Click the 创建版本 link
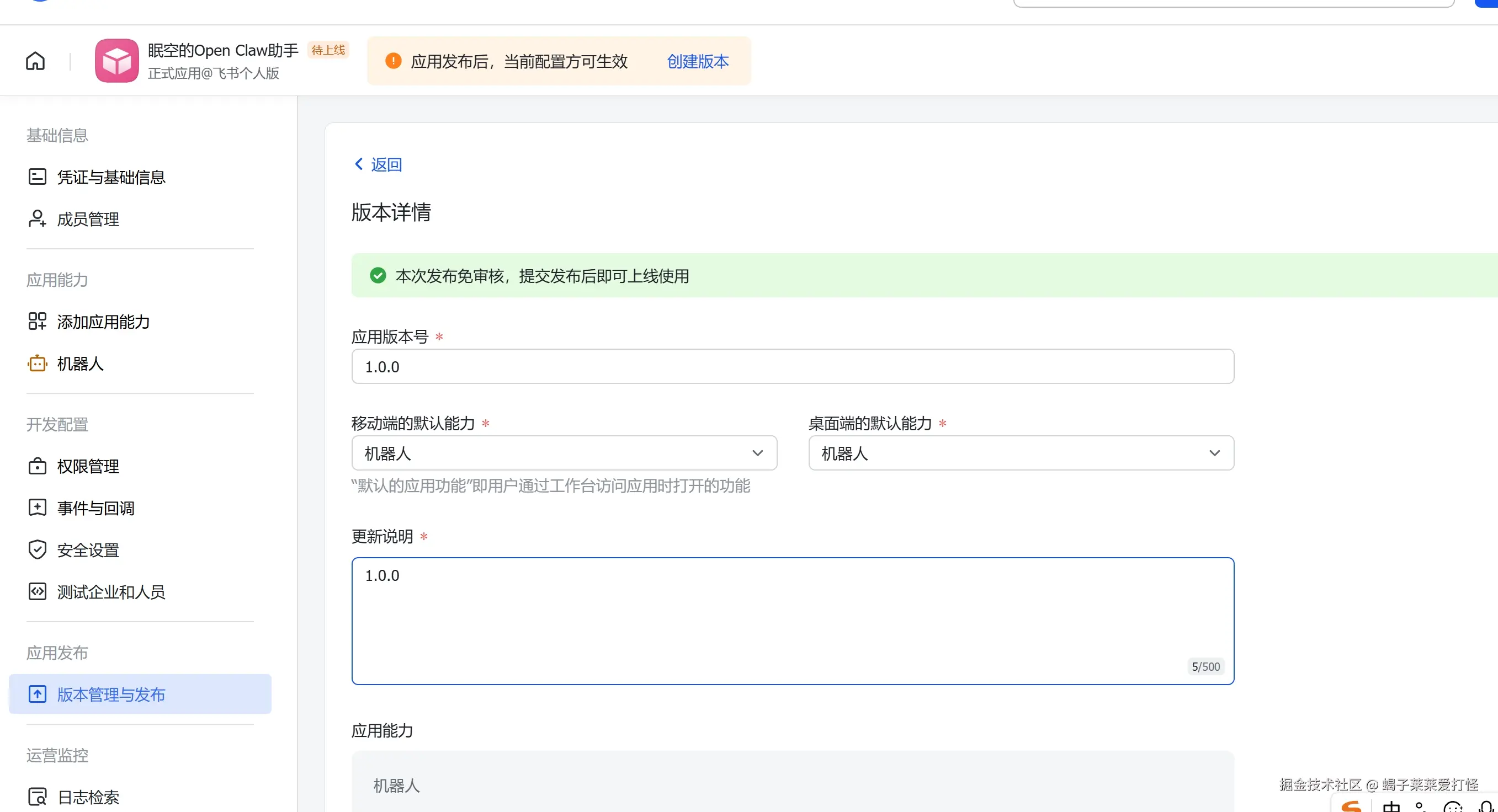The width and height of the screenshot is (1498, 812). click(697, 61)
